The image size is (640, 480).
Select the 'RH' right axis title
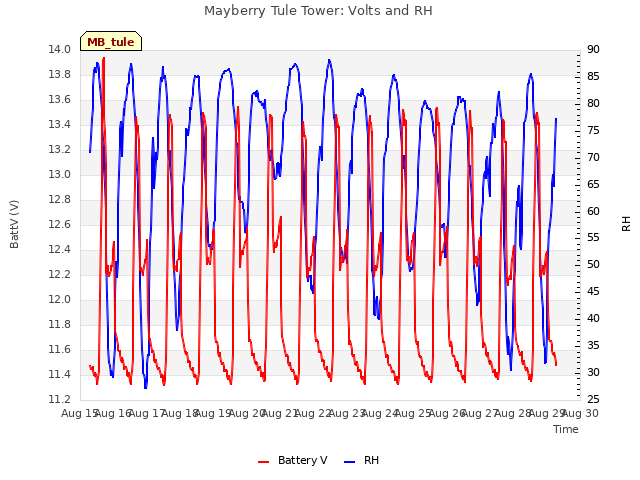coord(626,224)
